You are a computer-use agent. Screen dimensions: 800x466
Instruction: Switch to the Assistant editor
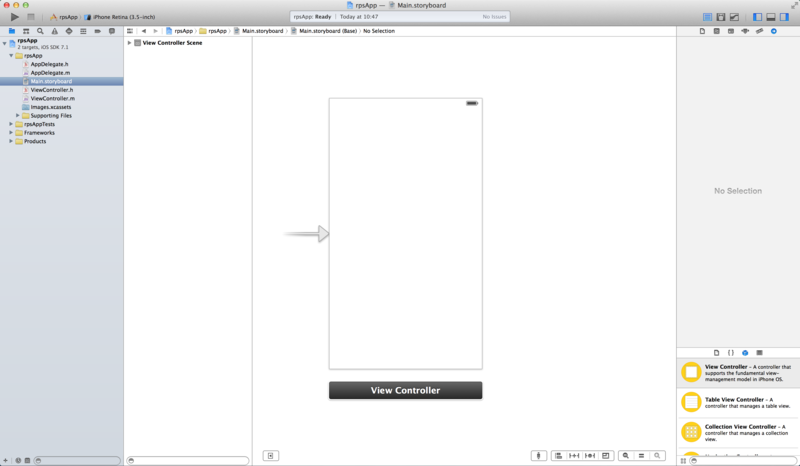721,17
